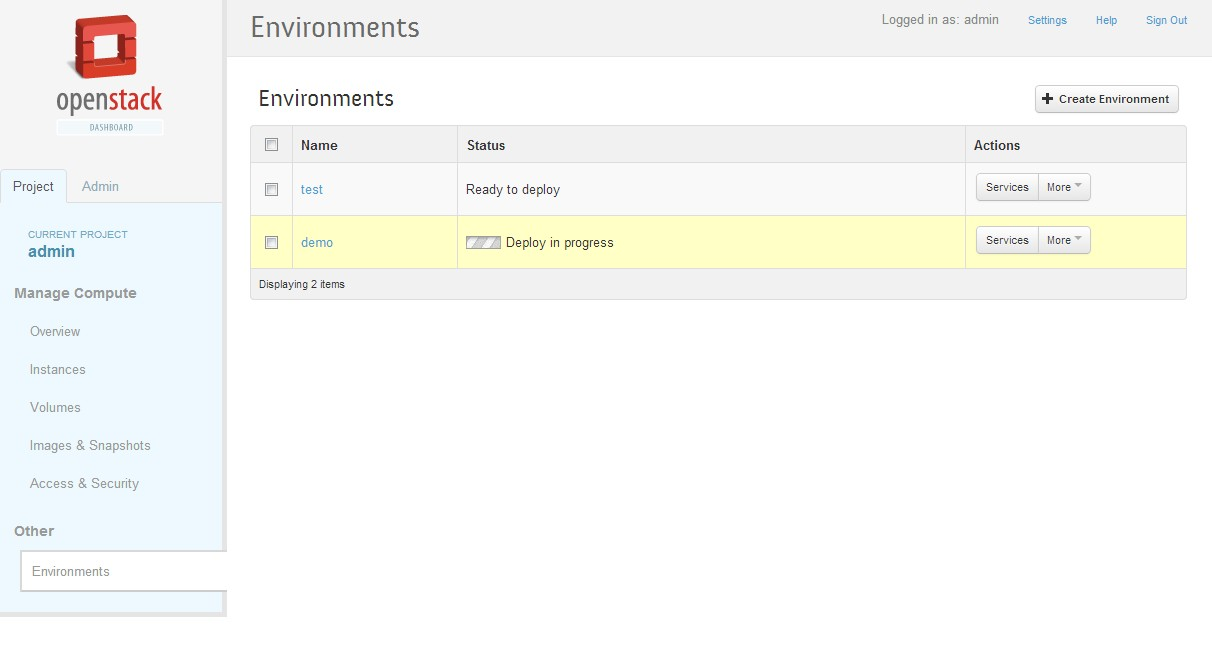This screenshot has width=1228, height=667.
Task: Go to Settings in the top bar
Action: click(x=1047, y=20)
